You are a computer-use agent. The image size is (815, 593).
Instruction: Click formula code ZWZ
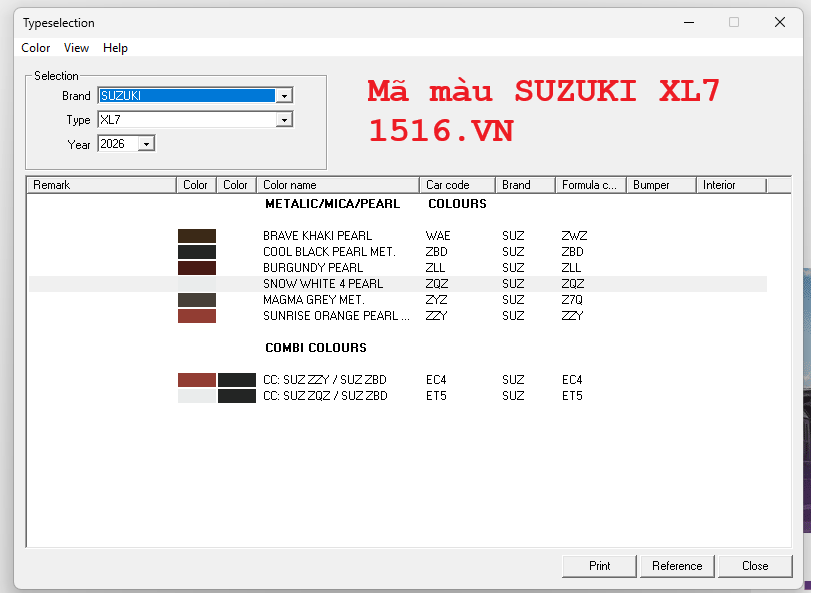coord(574,236)
